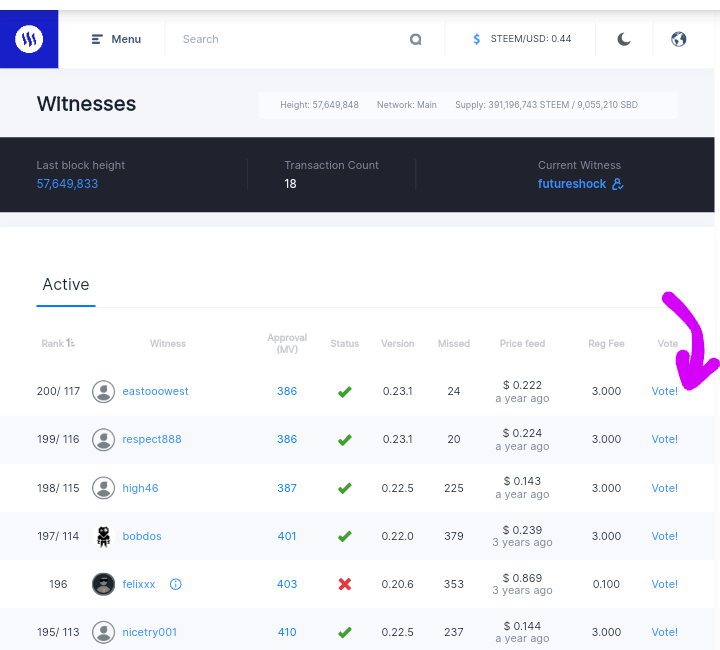Click the search magnifier icon
720x650 pixels.
point(416,39)
